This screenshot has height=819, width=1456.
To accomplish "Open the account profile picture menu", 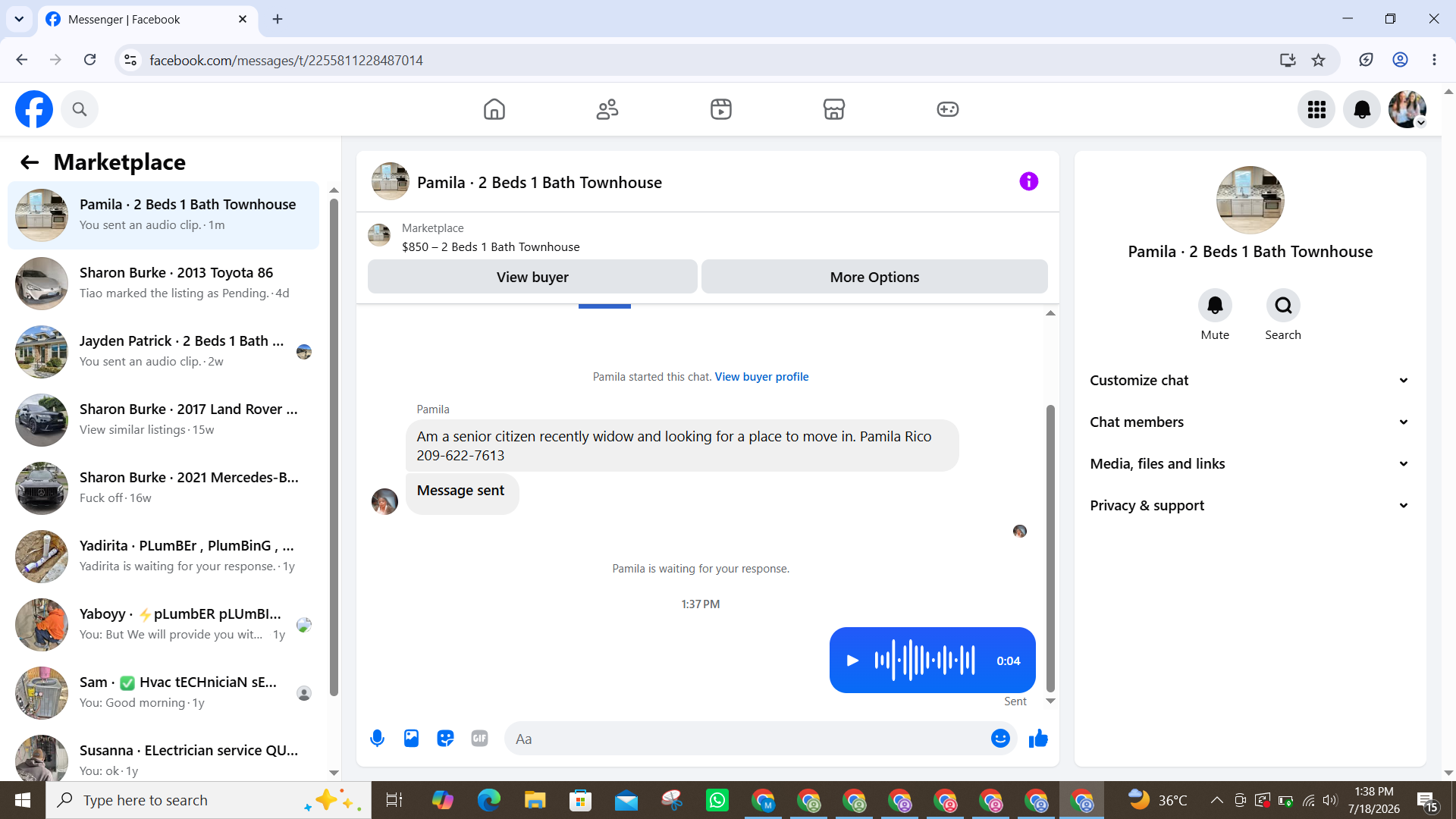I will pos(1407,110).
